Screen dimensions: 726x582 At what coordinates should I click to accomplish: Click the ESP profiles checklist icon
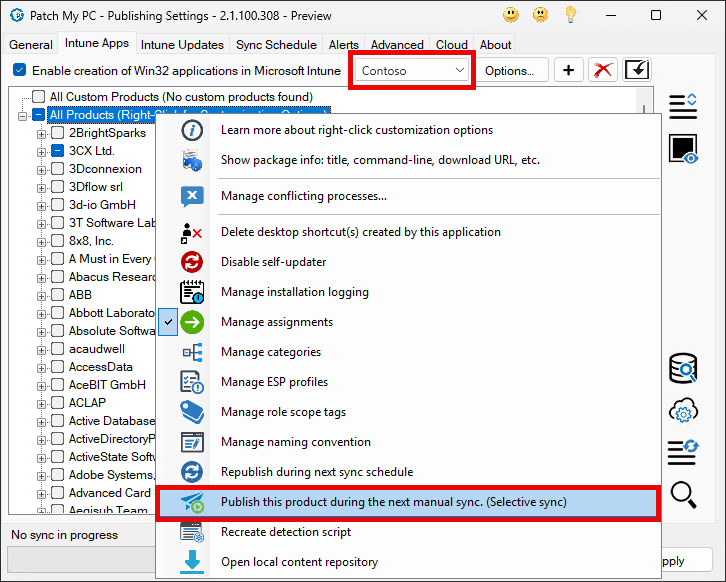192,382
